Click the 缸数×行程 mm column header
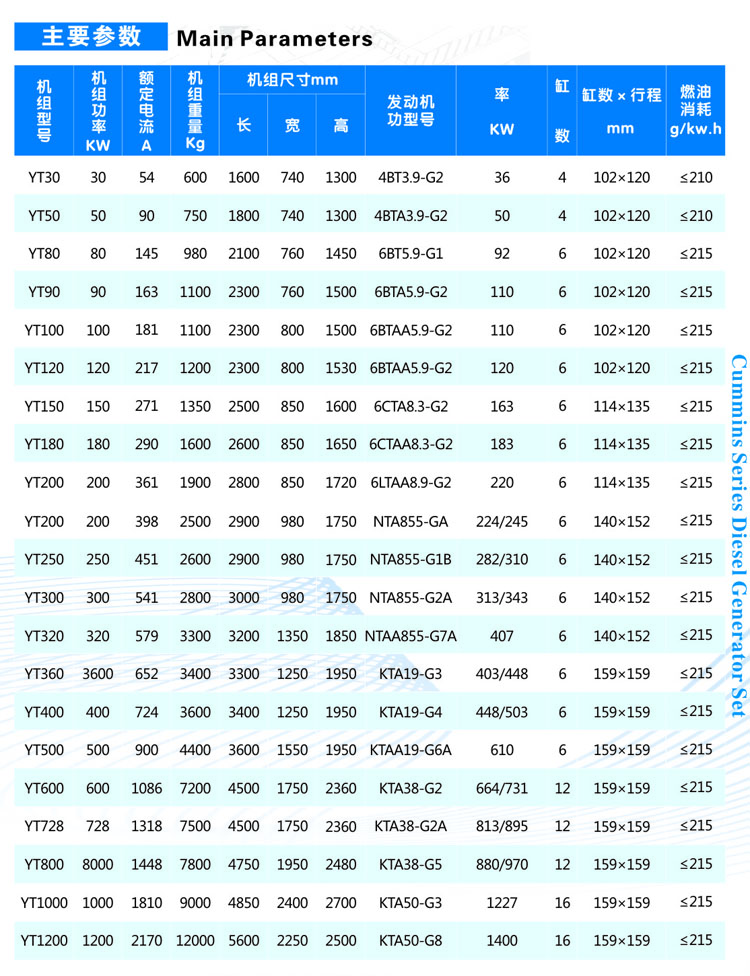750x976 pixels. coord(621,111)
